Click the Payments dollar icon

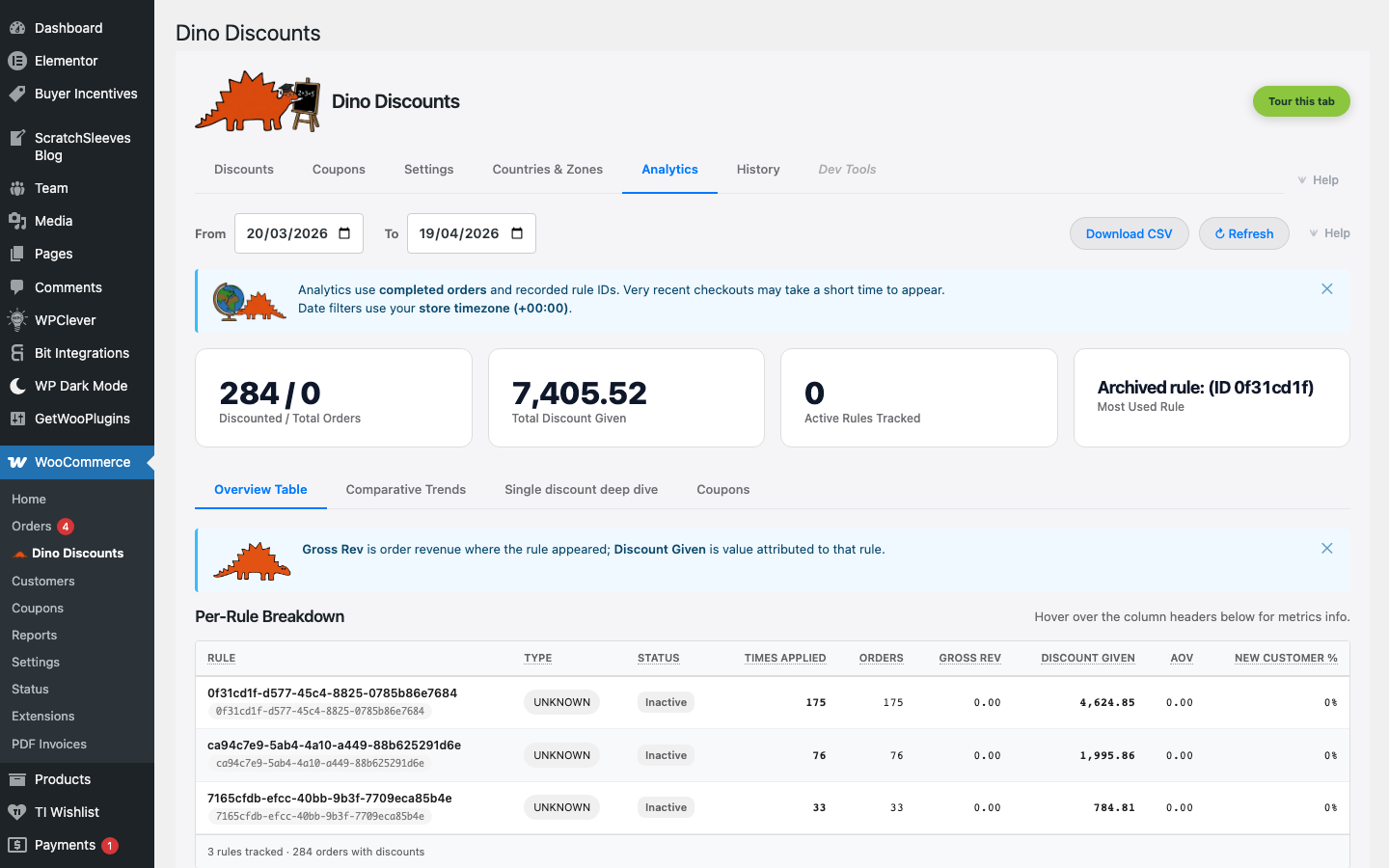click(17, 845)
